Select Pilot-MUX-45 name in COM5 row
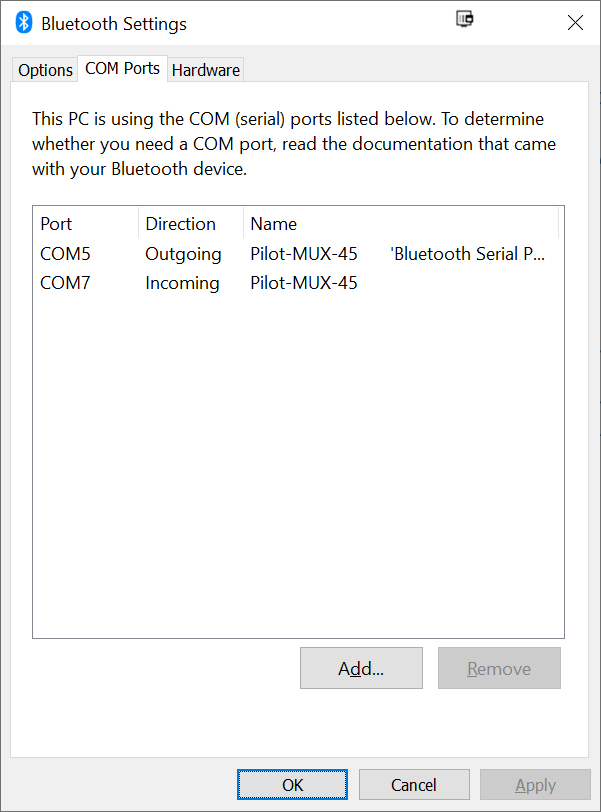 304,254
